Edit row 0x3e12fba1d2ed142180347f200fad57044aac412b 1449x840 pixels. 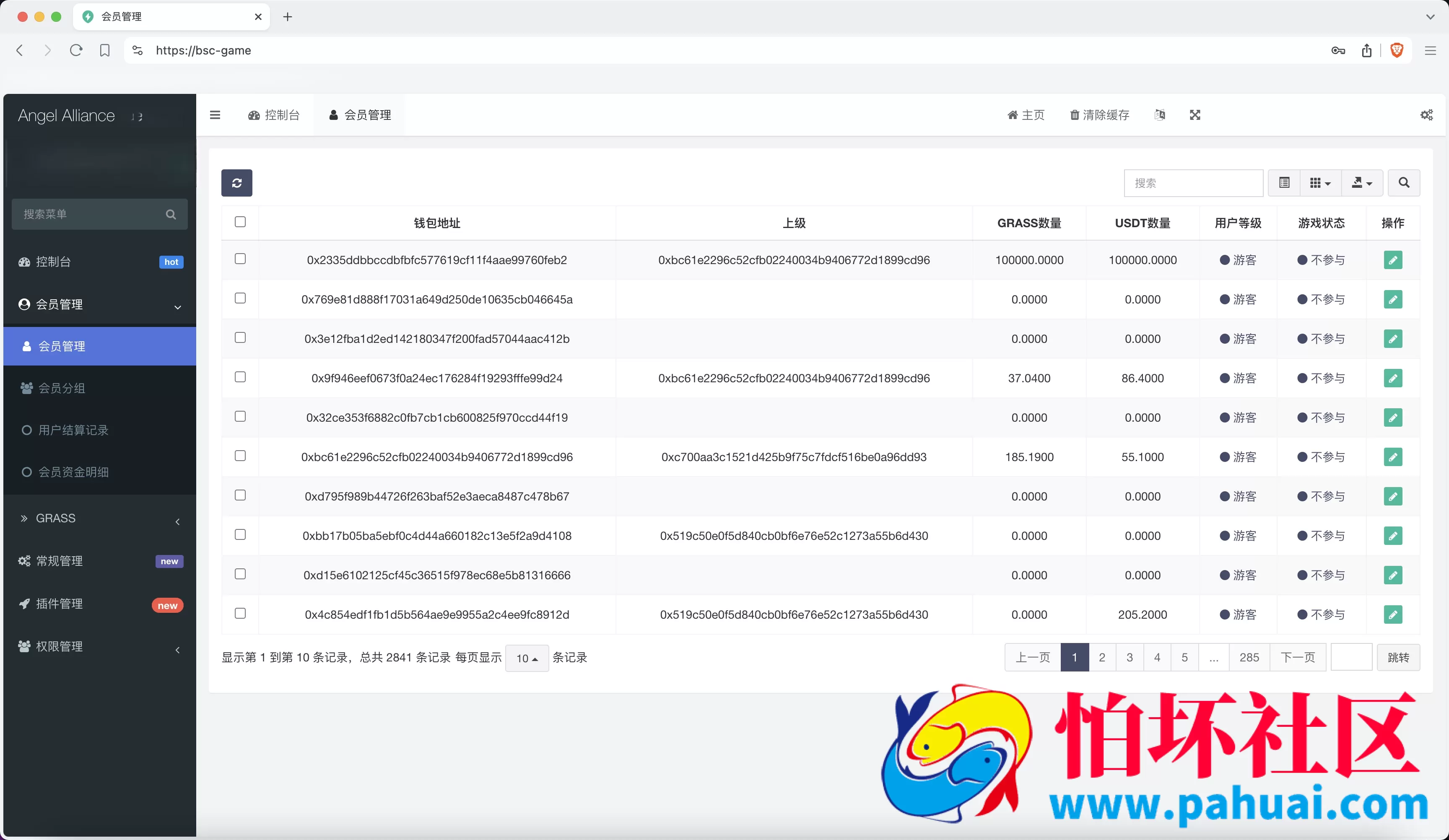point(1393,339)
